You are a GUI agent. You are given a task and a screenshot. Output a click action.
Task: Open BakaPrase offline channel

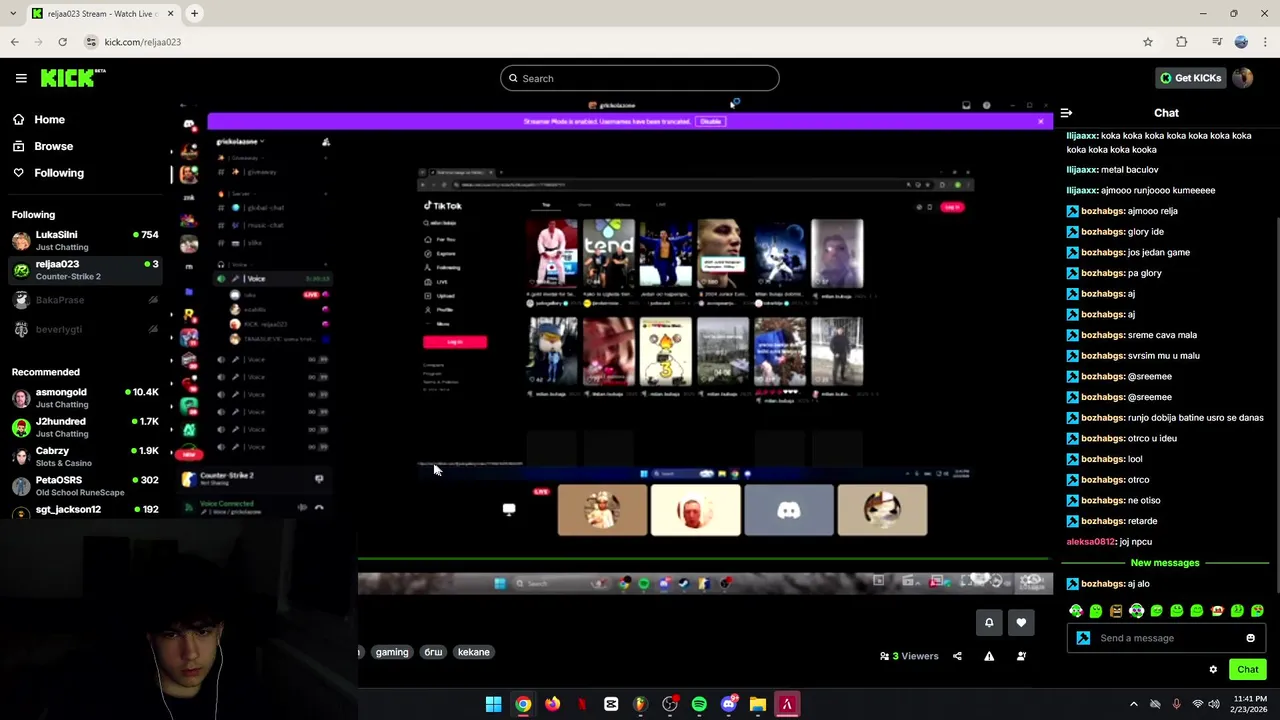85,300
